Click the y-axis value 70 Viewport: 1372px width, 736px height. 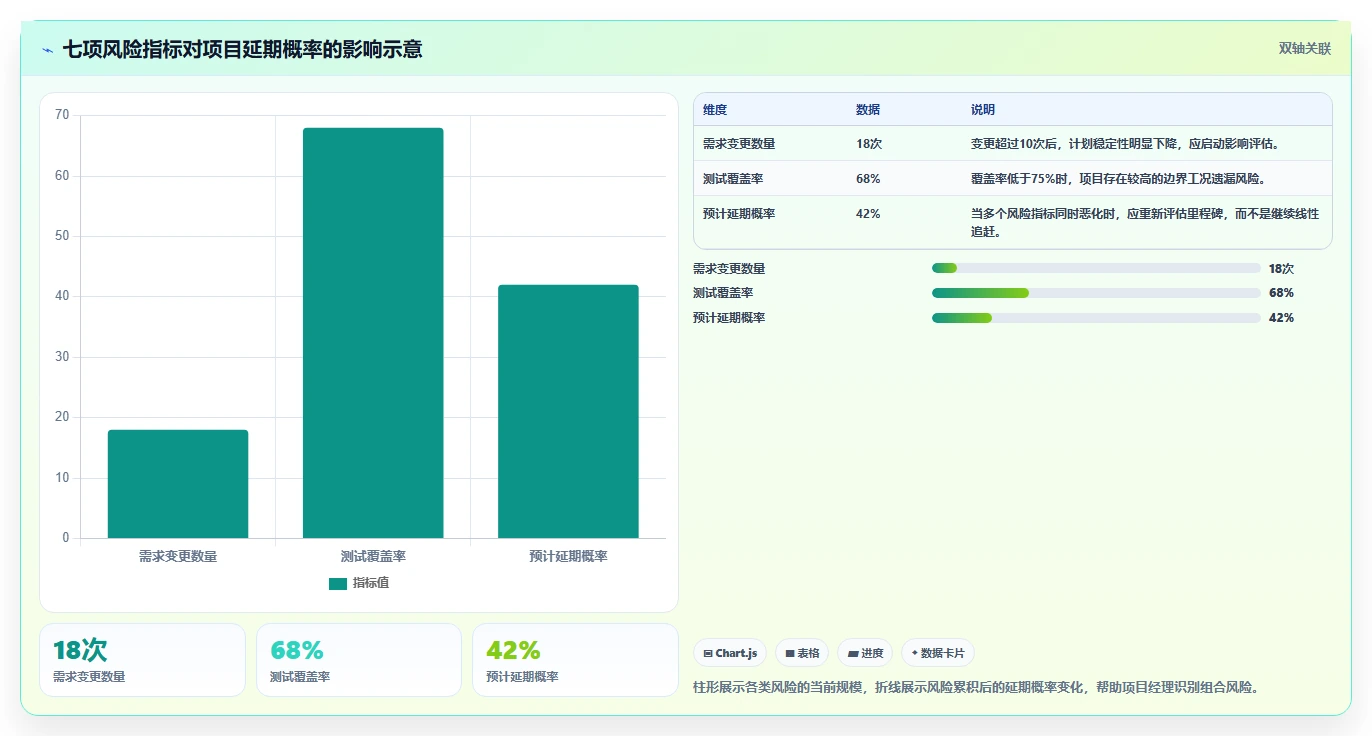[x=62, y=115]
